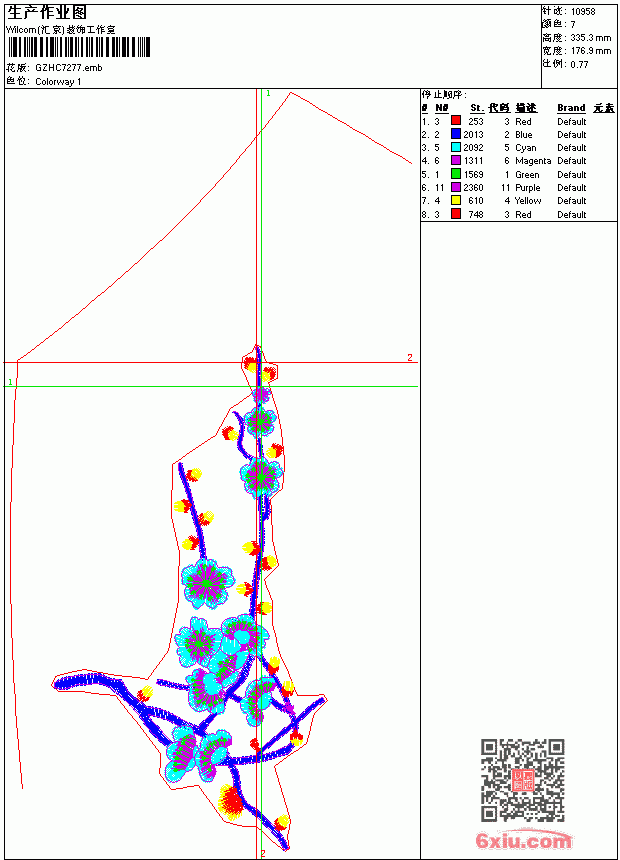This screenshot has width=620, height=860.
Task: Click the Cyan description text
Action: [525, 148]
